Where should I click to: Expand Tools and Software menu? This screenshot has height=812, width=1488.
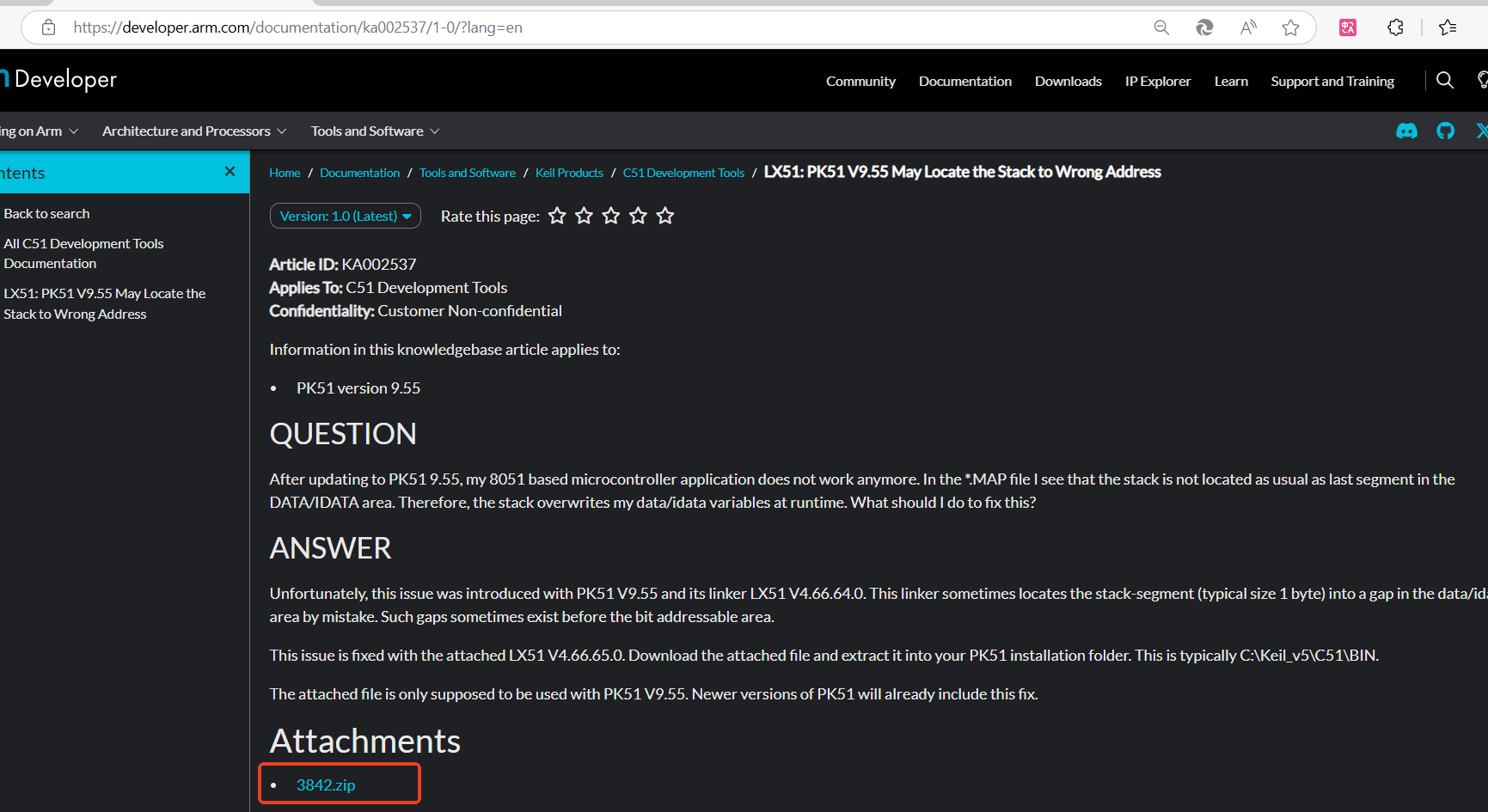(x=376, y=131)
